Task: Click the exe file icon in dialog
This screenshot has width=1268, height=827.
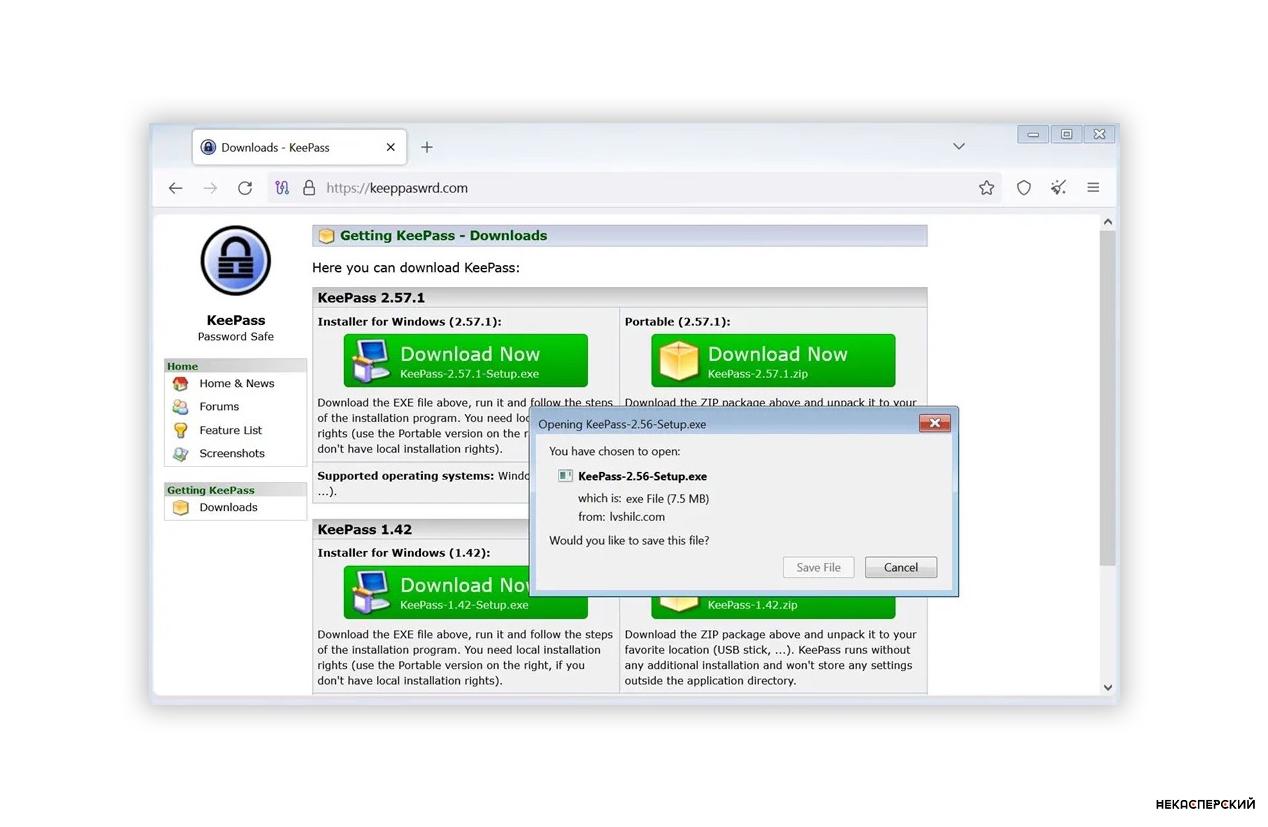Action: [x=565, y=476]
